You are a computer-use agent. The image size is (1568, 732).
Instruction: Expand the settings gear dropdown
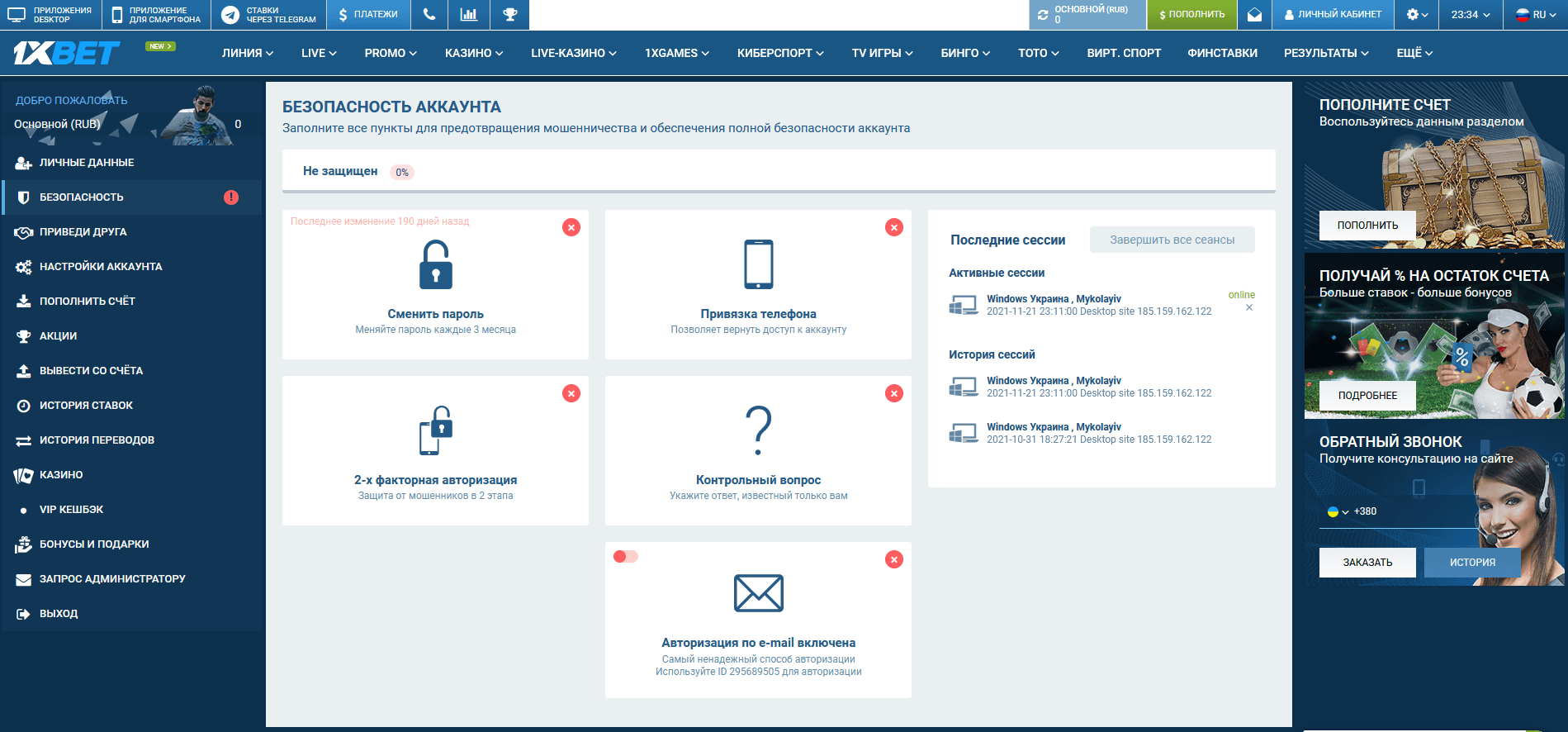pyautogui.click(x=1417, y=15)
